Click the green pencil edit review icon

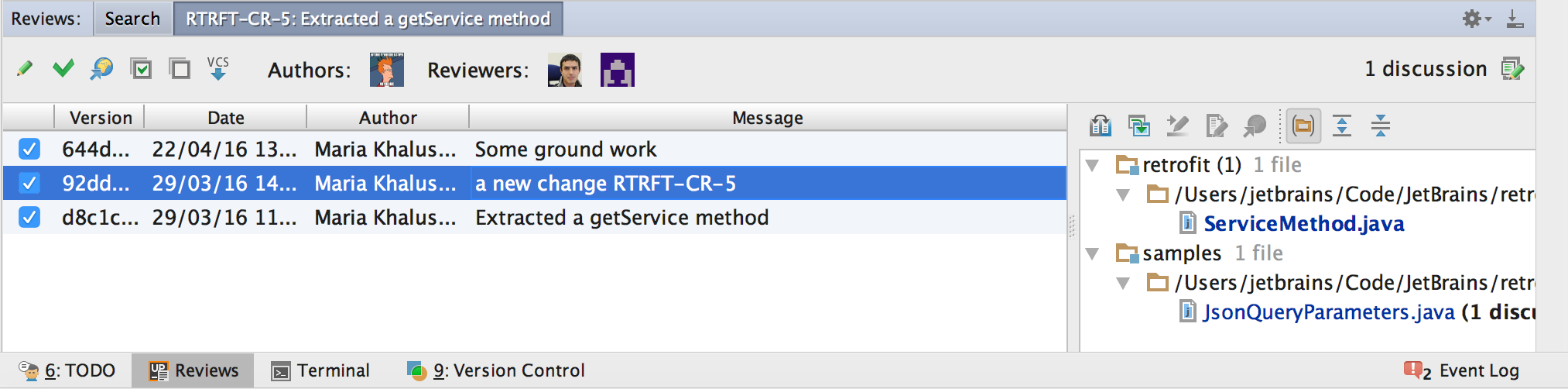point(25,69)
